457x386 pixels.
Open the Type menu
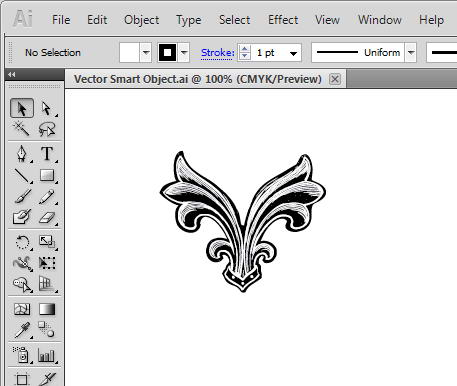click(189, 20)
